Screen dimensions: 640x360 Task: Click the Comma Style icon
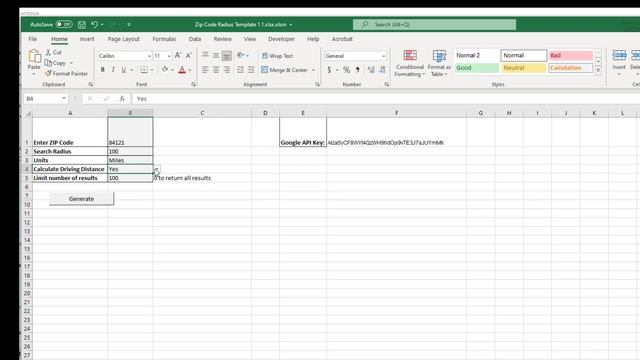coord(358,70)
